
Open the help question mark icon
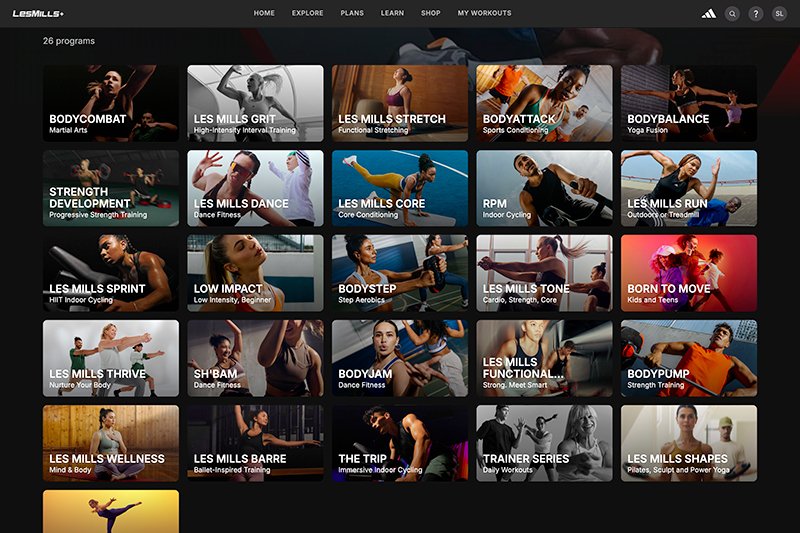coord(756,14)
